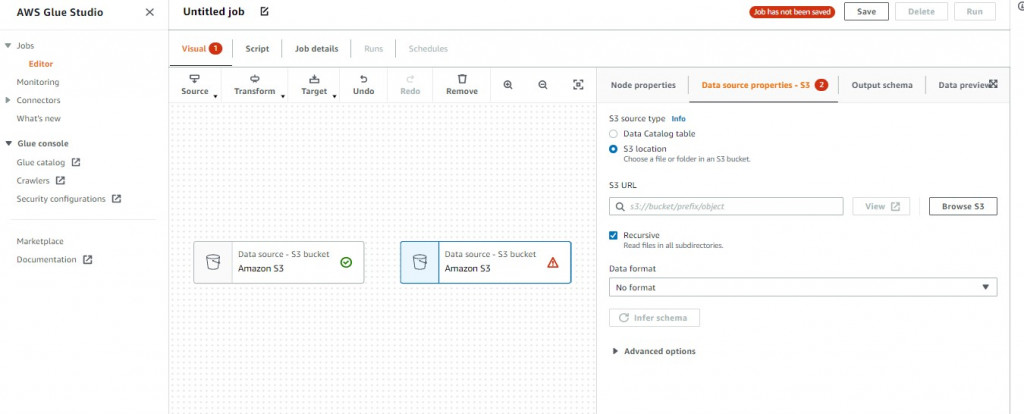Open What's new page
The width and height of the screenshot is (1024, 414).
(x=39, y=119)
